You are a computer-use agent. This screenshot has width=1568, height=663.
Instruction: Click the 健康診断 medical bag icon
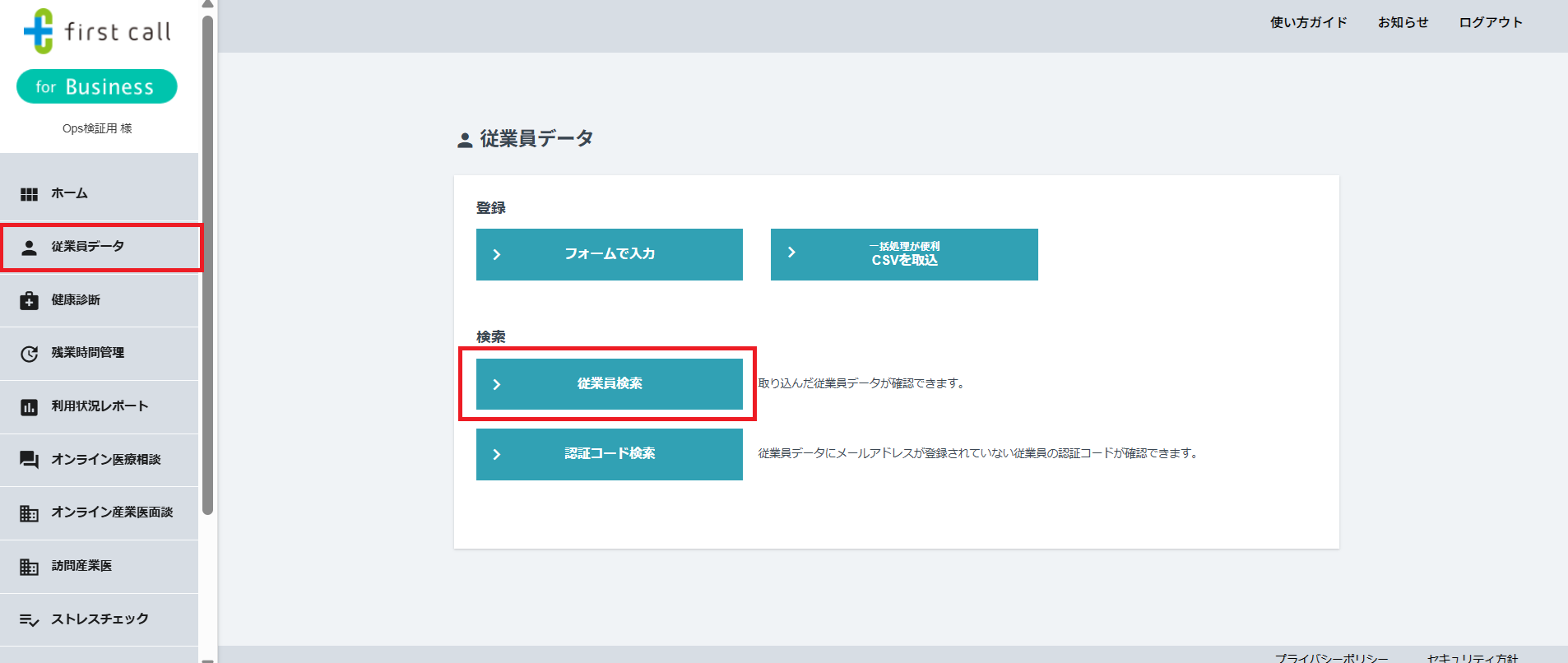coord(29,300)
